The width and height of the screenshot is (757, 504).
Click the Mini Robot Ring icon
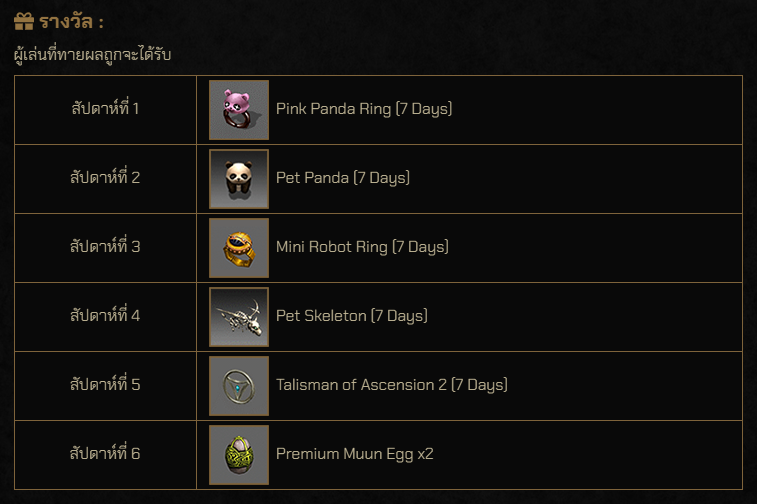coord(238,247)
